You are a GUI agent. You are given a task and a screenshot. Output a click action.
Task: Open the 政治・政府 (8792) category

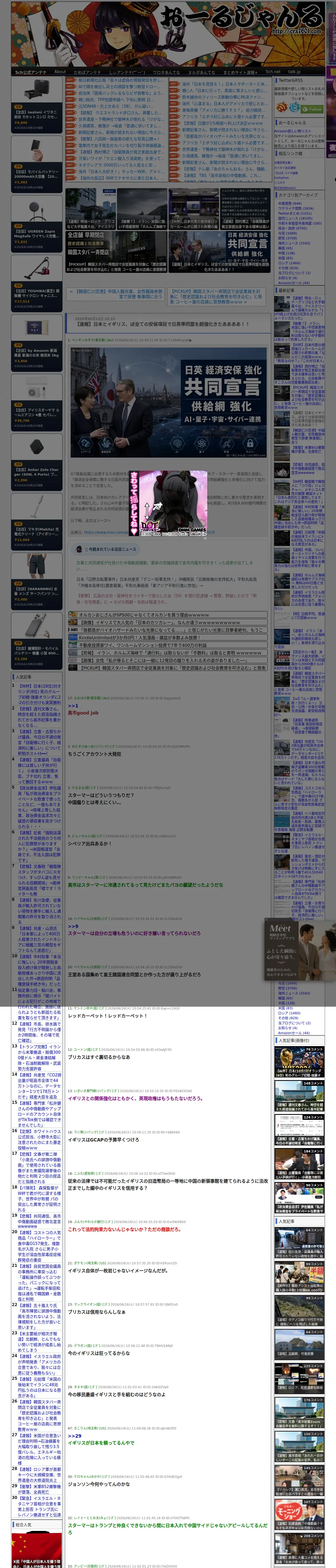pos(293,228)
